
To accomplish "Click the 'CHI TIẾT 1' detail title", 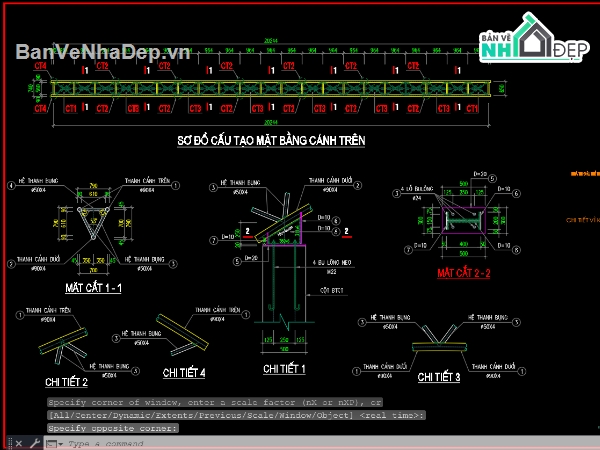I will click(x=284, y=368).
